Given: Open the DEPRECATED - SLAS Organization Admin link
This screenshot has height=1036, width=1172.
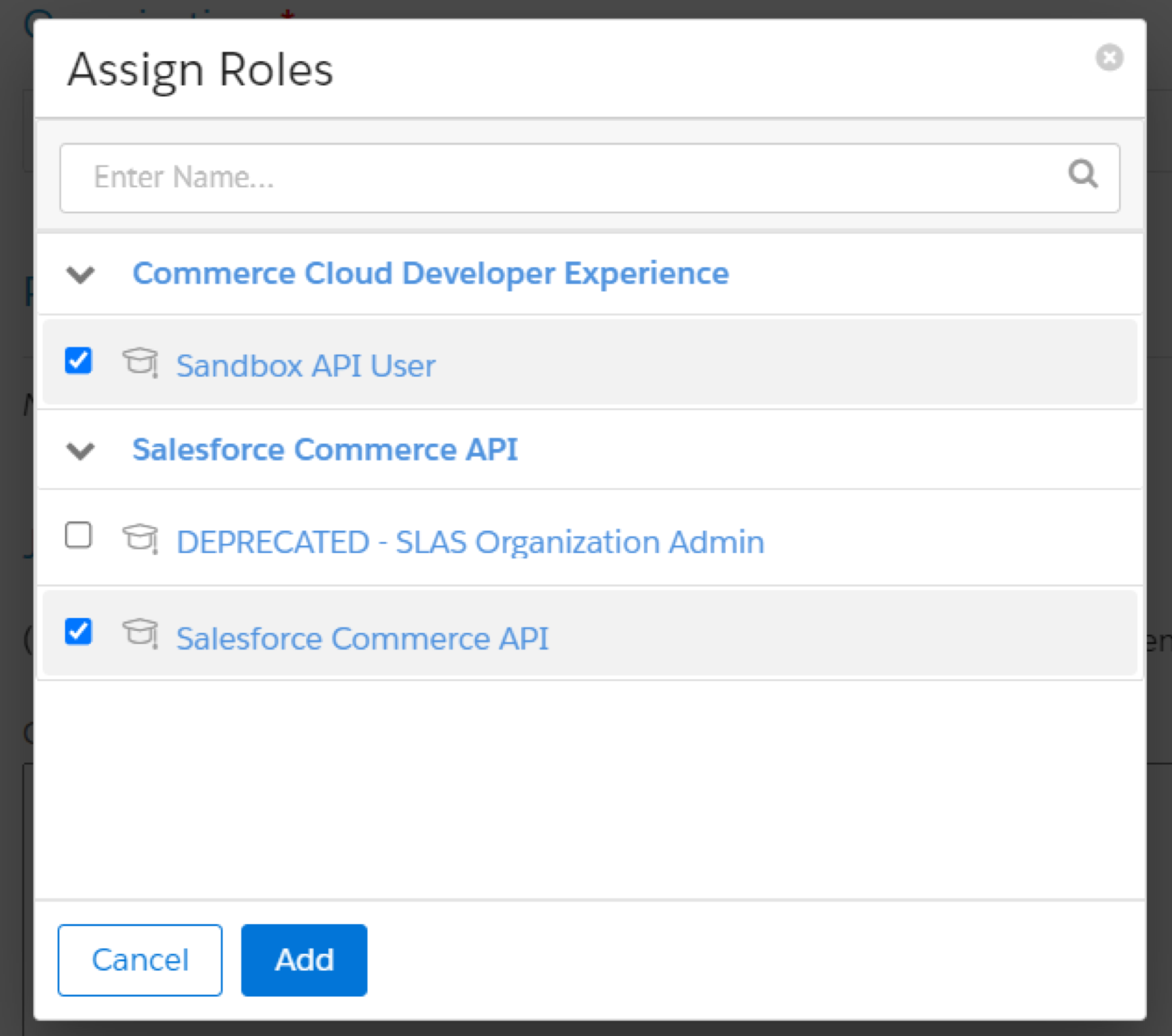Looking at the screenshot, I should pyautogui.click(x=470, y=542).
